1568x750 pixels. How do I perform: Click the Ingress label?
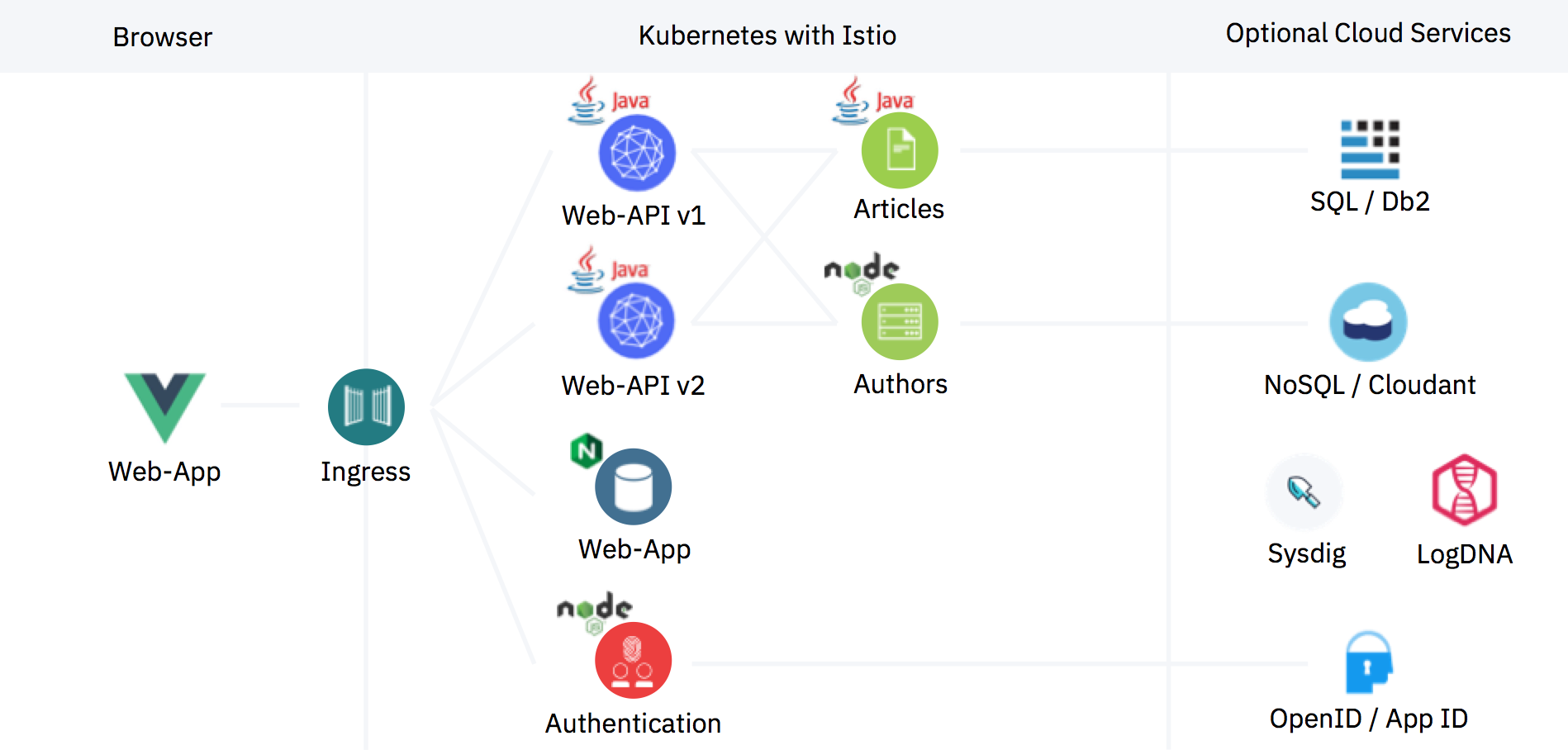pos(366,472)
